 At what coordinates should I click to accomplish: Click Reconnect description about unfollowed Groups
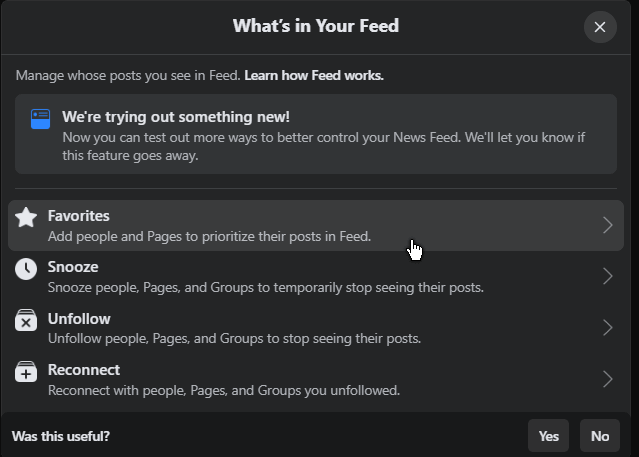pos(224,390)
